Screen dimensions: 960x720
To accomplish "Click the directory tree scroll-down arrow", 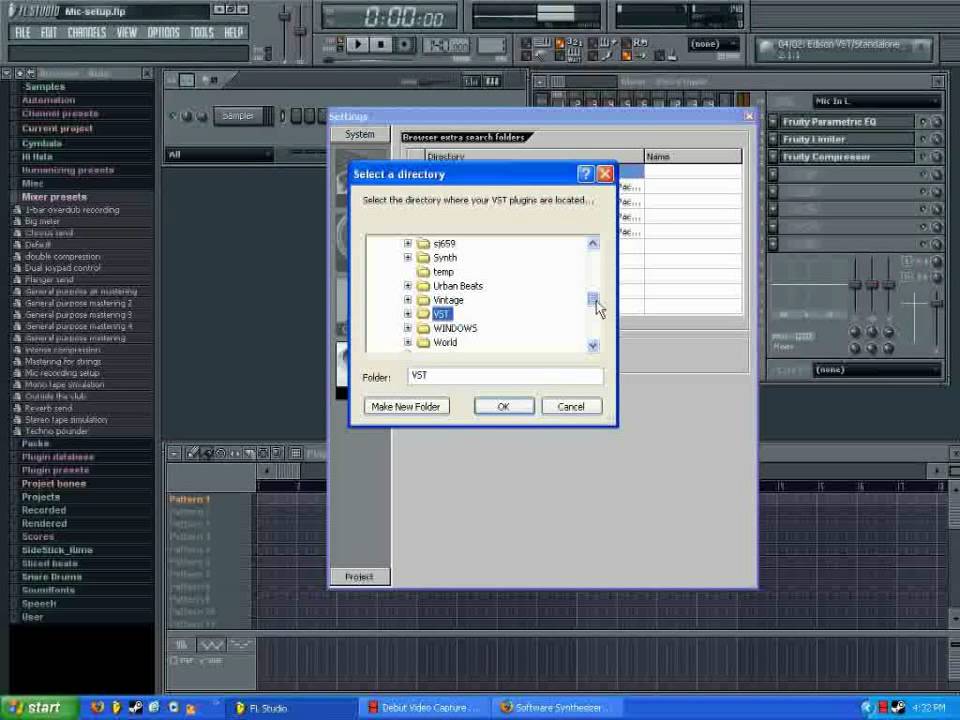I will click(593, 346).
